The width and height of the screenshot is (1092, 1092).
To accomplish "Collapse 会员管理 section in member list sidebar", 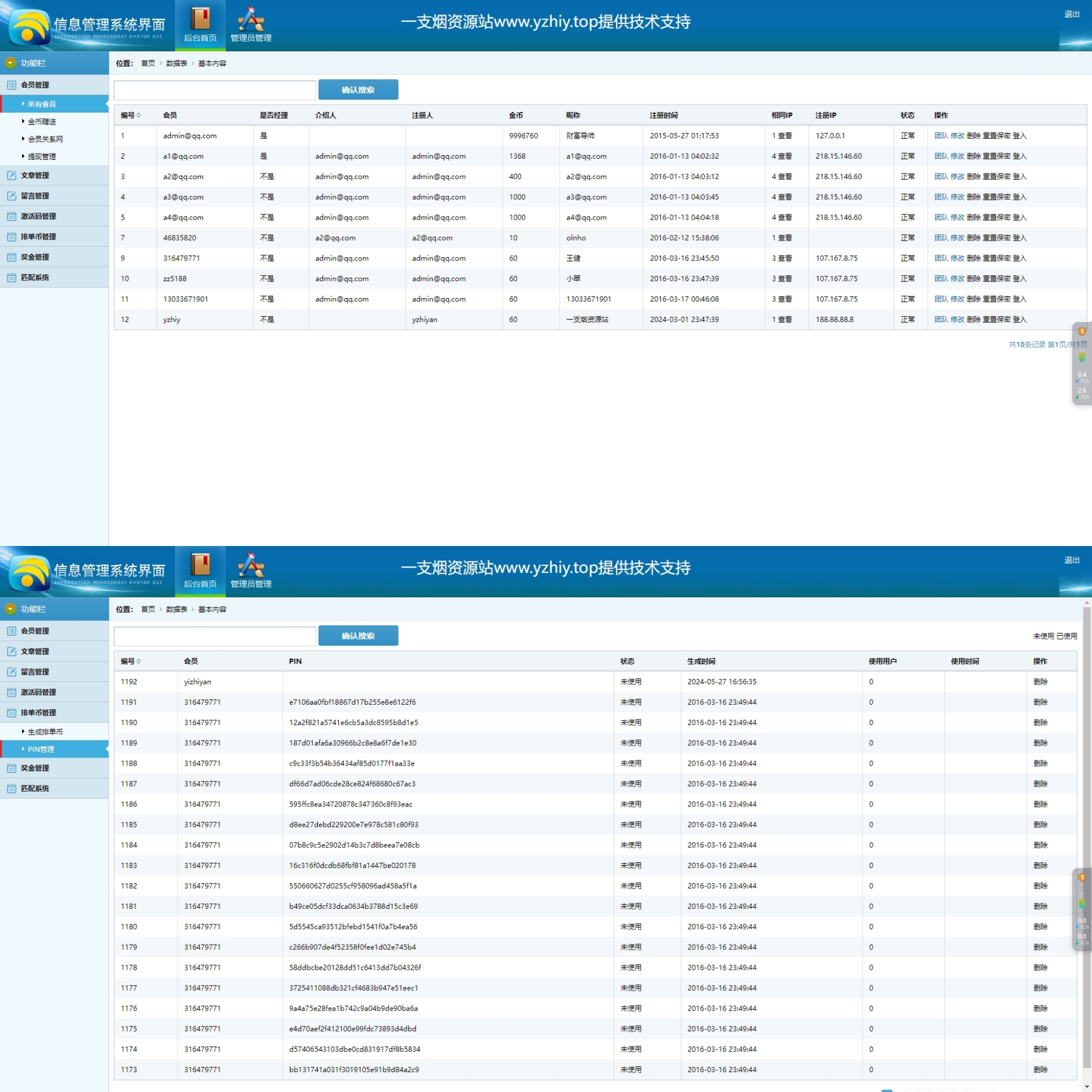I will 54,85.
